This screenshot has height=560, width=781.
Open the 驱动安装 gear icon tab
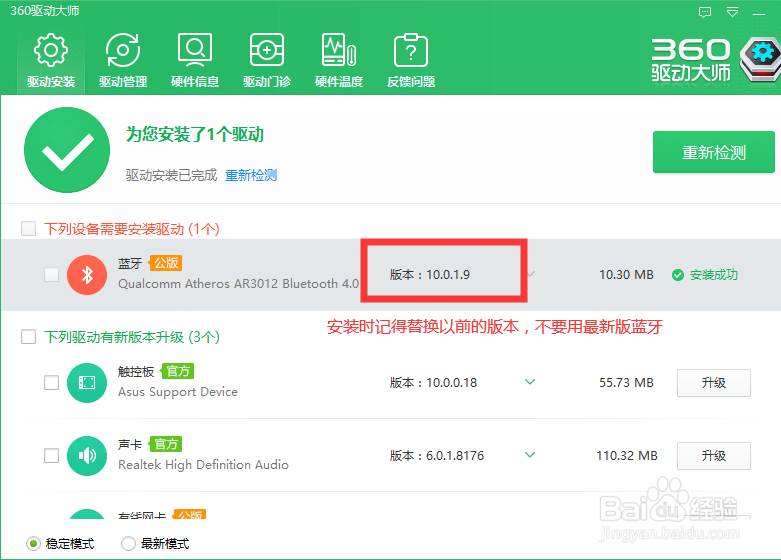point(51,50)
